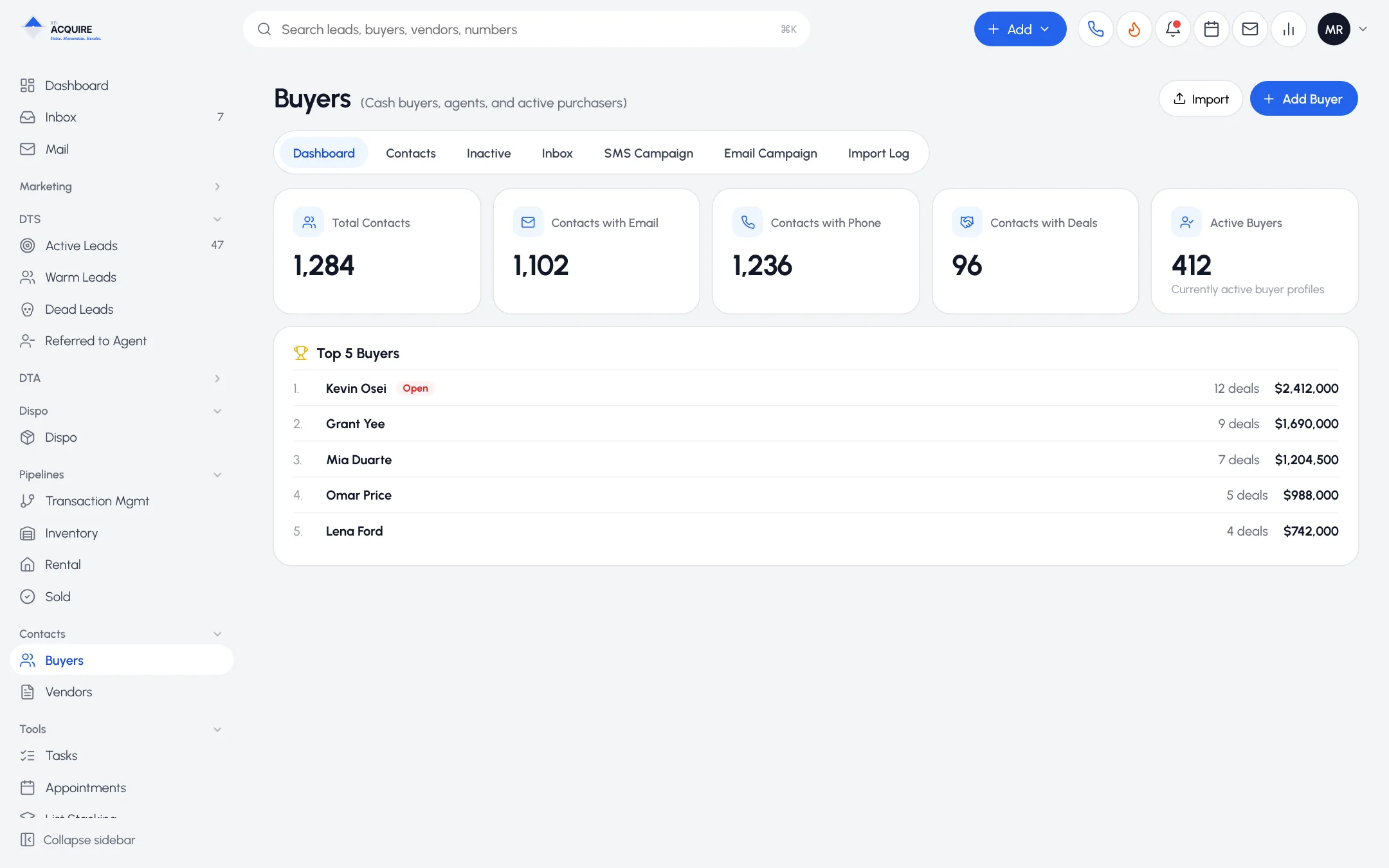Open the phone dialer icon

click(1095, 29)
